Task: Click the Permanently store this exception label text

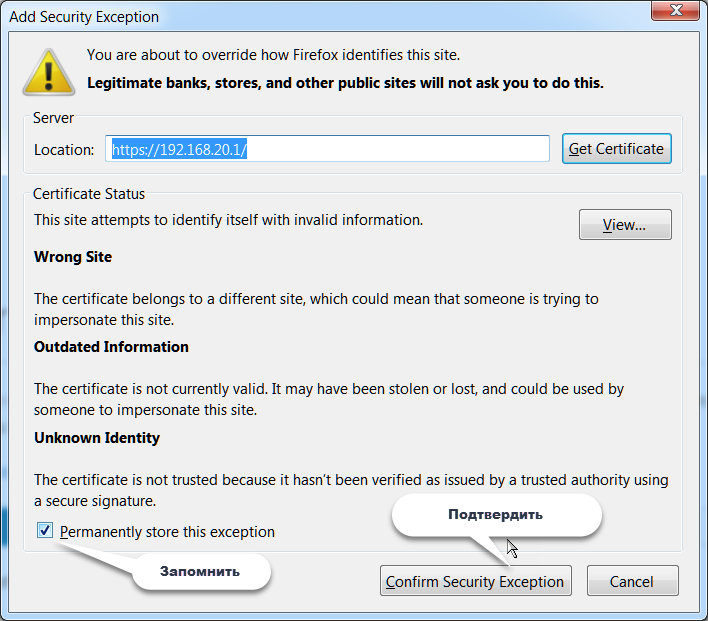Action: pyautogui.click(x=167, y=532)
